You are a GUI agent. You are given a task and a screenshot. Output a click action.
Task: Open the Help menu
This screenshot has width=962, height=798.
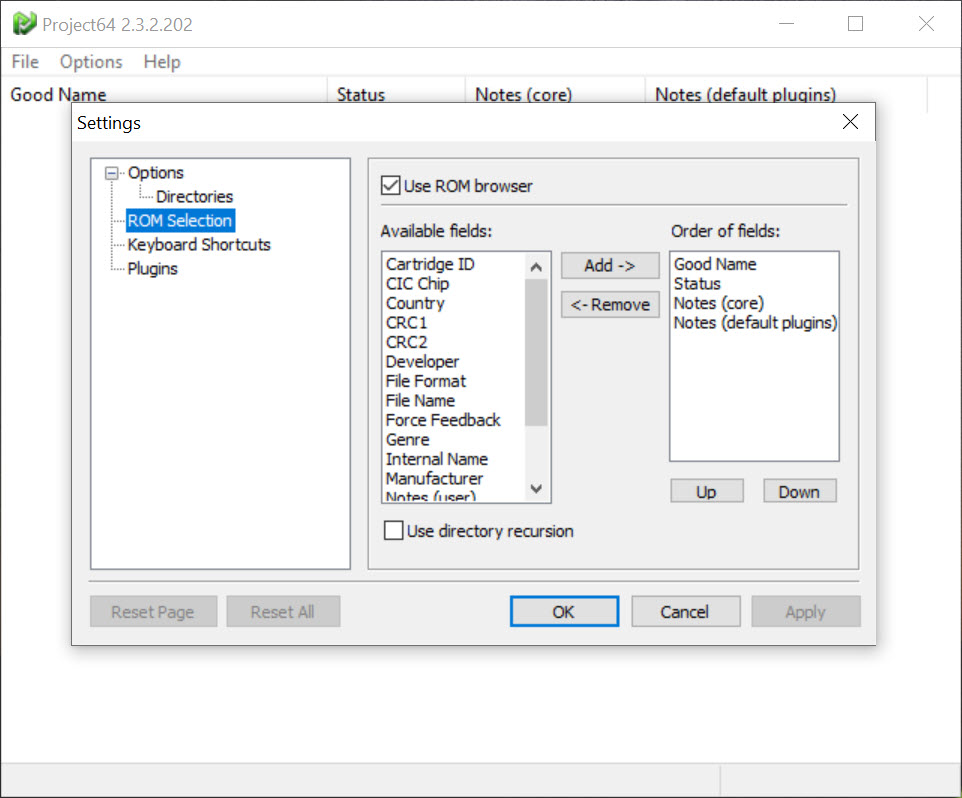(162, 62)
